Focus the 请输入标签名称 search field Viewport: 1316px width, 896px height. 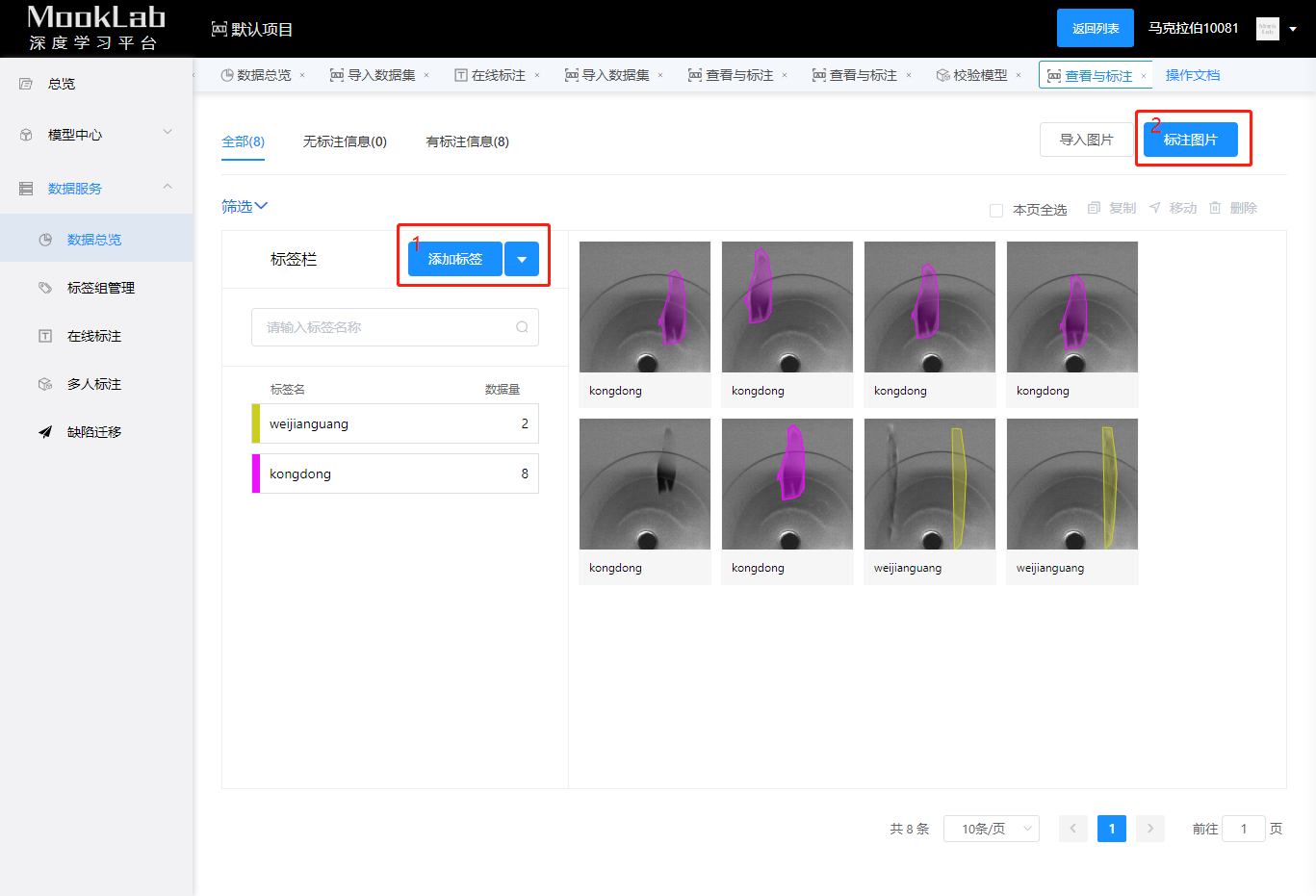point(395,327)
